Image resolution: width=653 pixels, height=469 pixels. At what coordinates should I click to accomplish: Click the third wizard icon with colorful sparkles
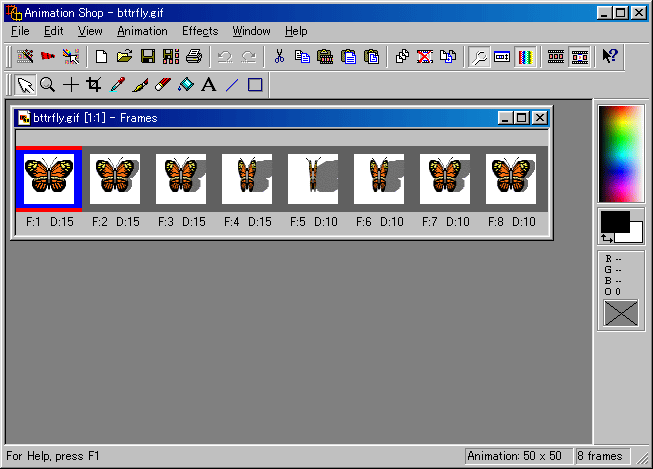tap(71, 56)
